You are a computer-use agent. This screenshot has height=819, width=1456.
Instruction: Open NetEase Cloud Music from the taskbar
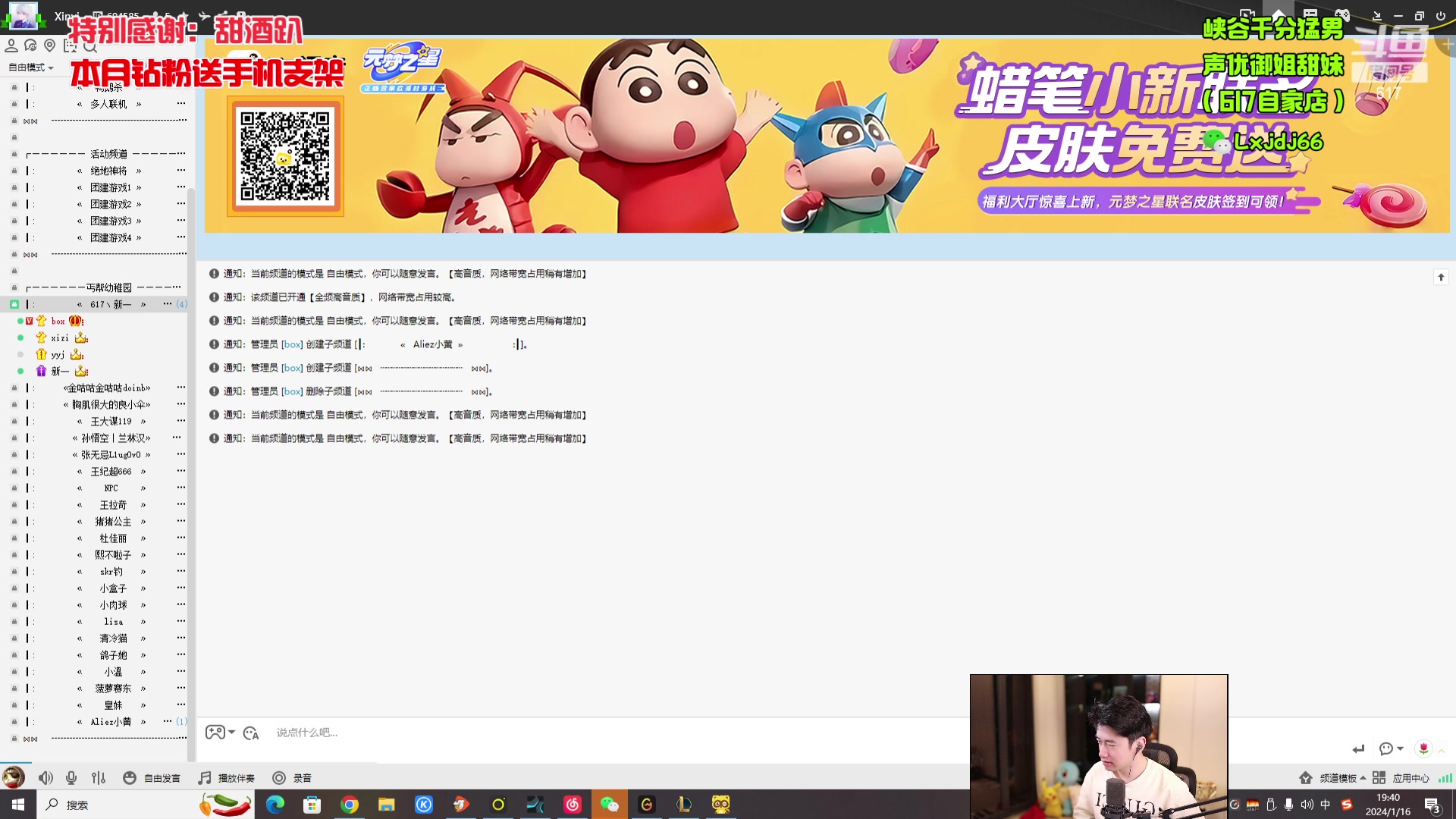pyautogui.click(x=573, y=805)
